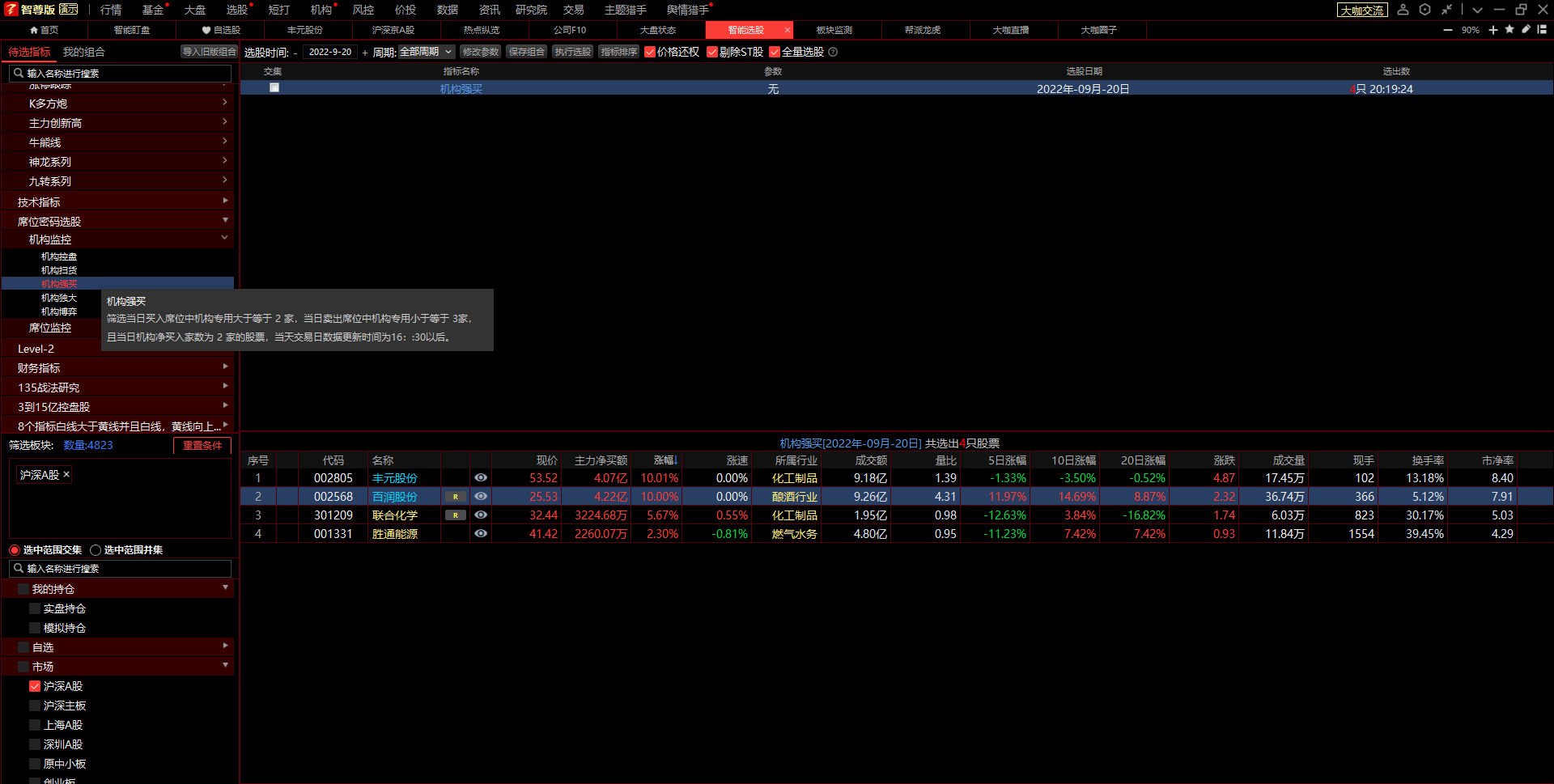
Task: Select the 机构扫货 indicator
Action: coord(59,270)
